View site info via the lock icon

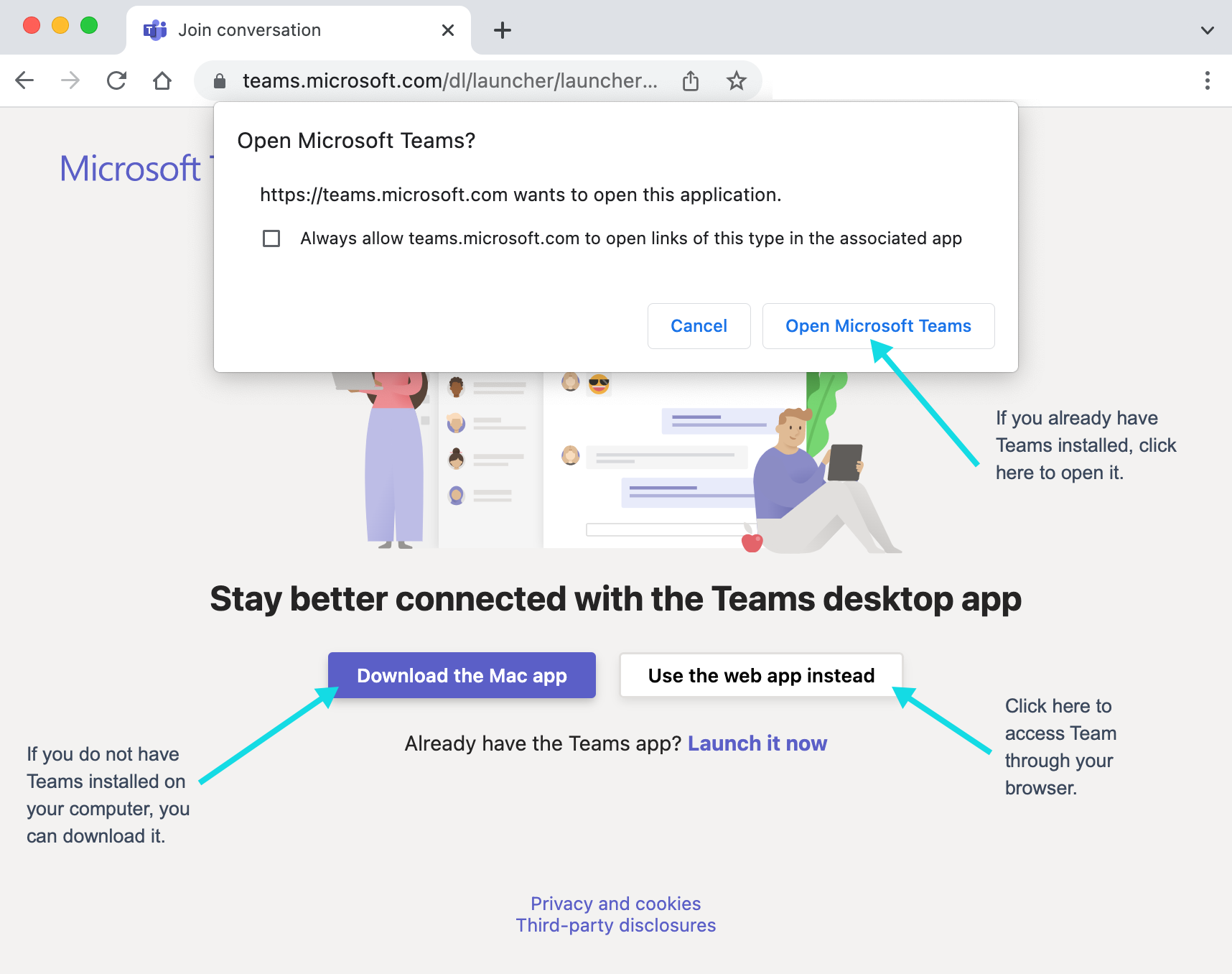[x=220, y=81]
